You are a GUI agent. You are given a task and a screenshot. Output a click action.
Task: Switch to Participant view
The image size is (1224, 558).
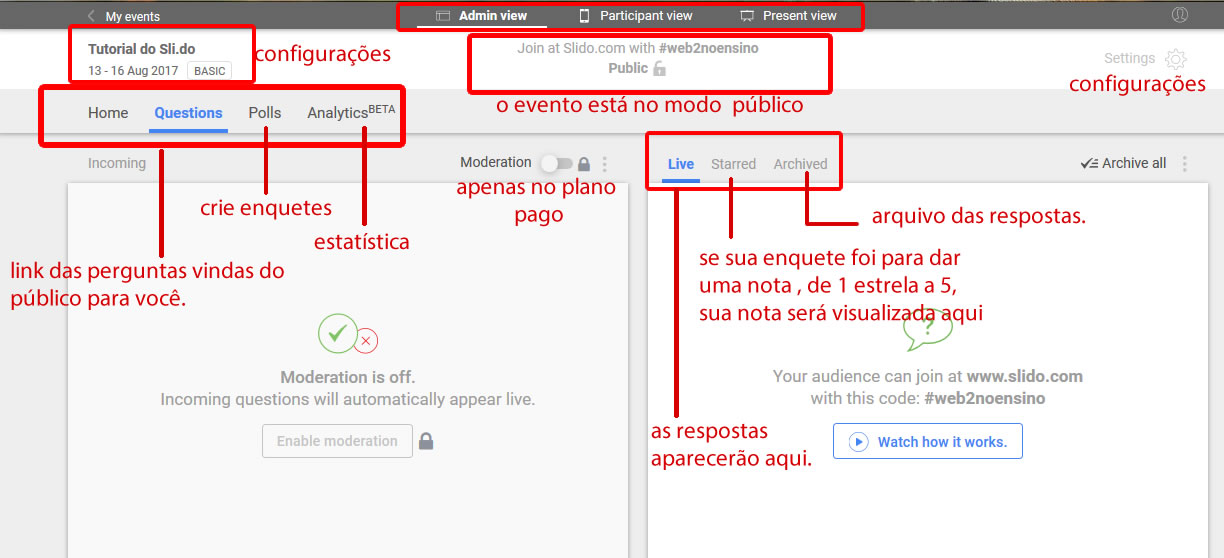635,16
